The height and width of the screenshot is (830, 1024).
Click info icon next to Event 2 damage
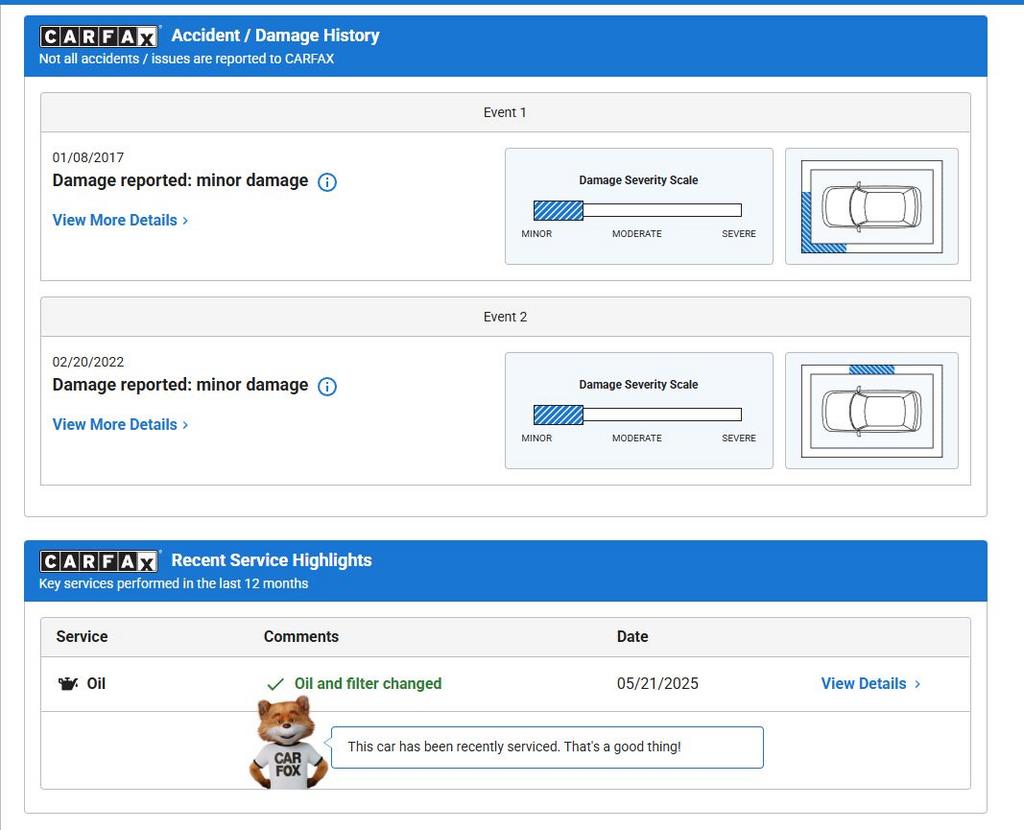(x=327, y=386)
